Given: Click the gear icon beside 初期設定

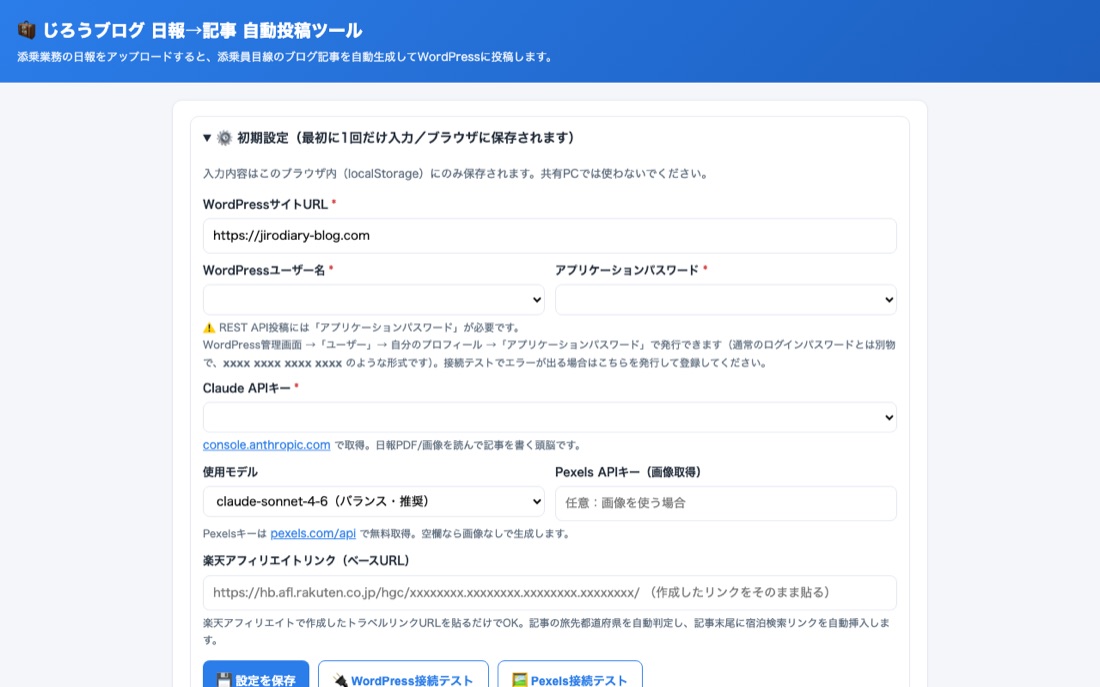Looking at the screenshot, I should tap(224, 138).
